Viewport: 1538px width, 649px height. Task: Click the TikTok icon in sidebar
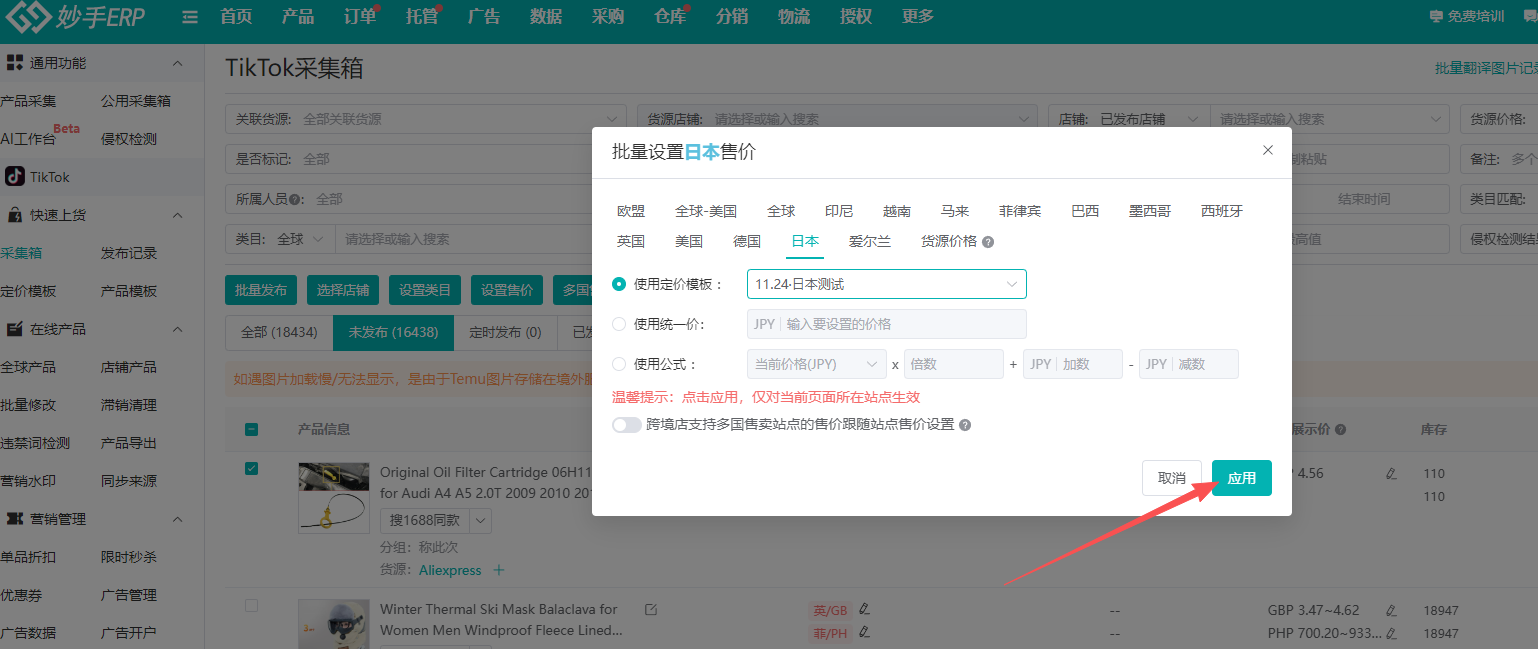[x=15, y=177]
